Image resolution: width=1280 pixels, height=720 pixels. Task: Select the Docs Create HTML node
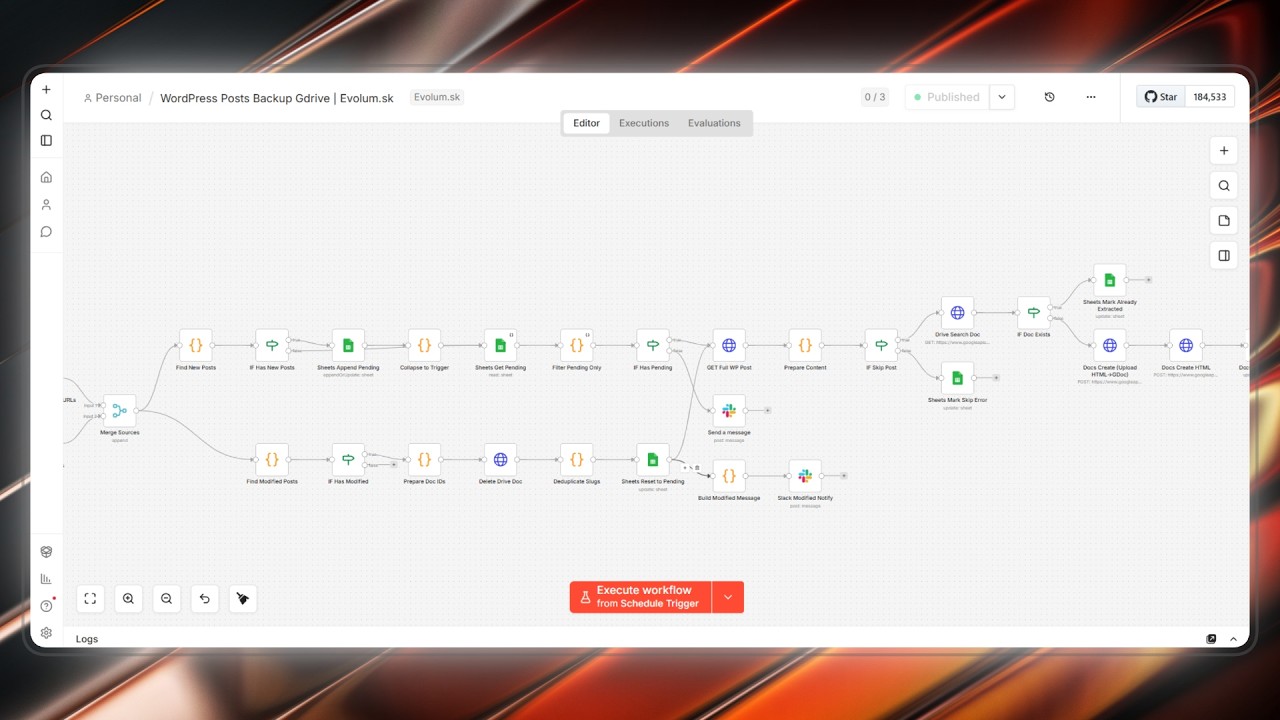coord(1186,345)
